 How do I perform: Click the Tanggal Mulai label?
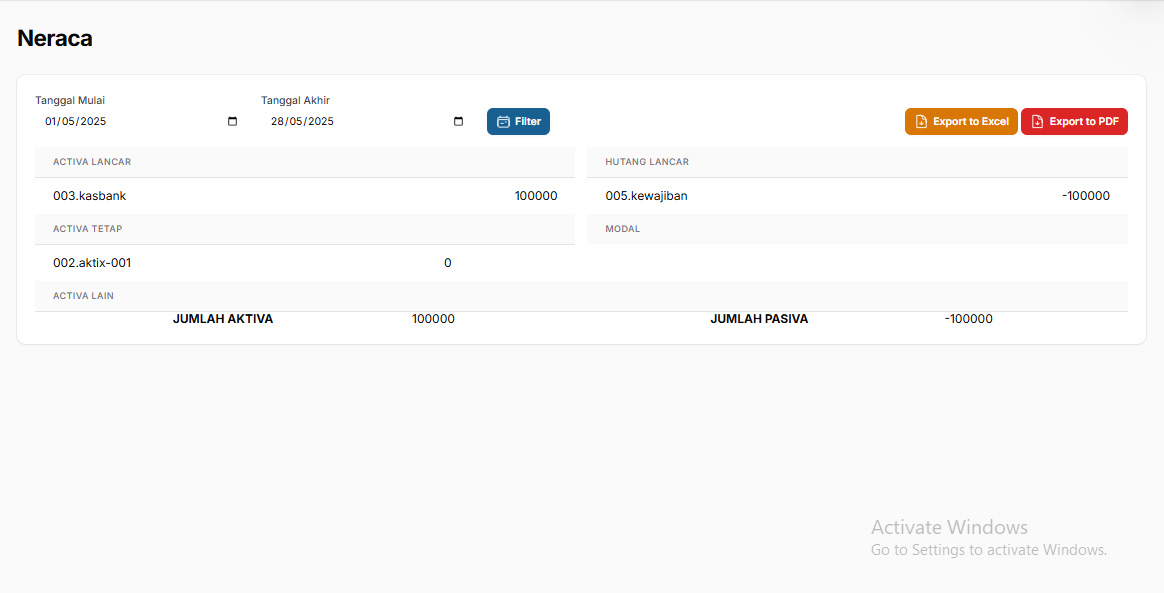tap(70, 100)
